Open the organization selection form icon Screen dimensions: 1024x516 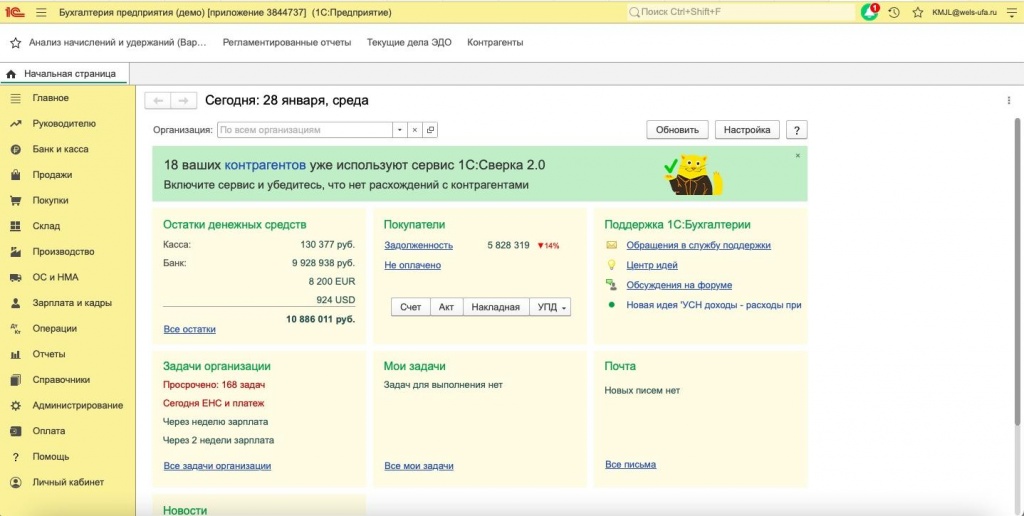click(430, 130)
